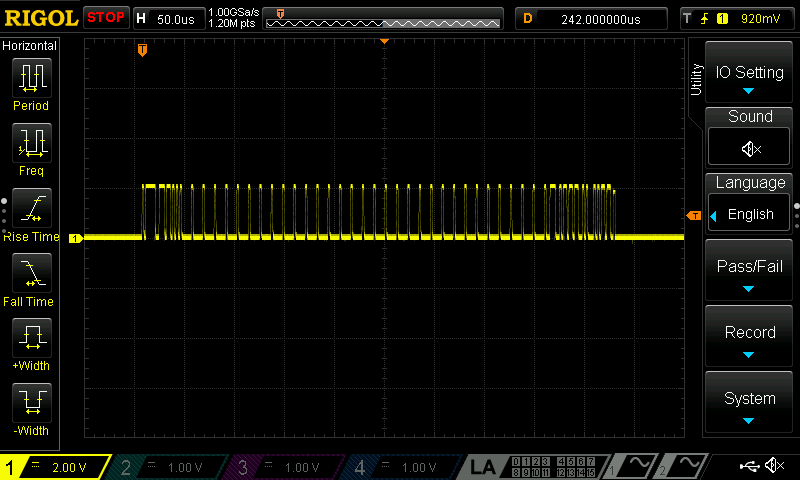Select the Fall Time measurement icon

point(32,273)
